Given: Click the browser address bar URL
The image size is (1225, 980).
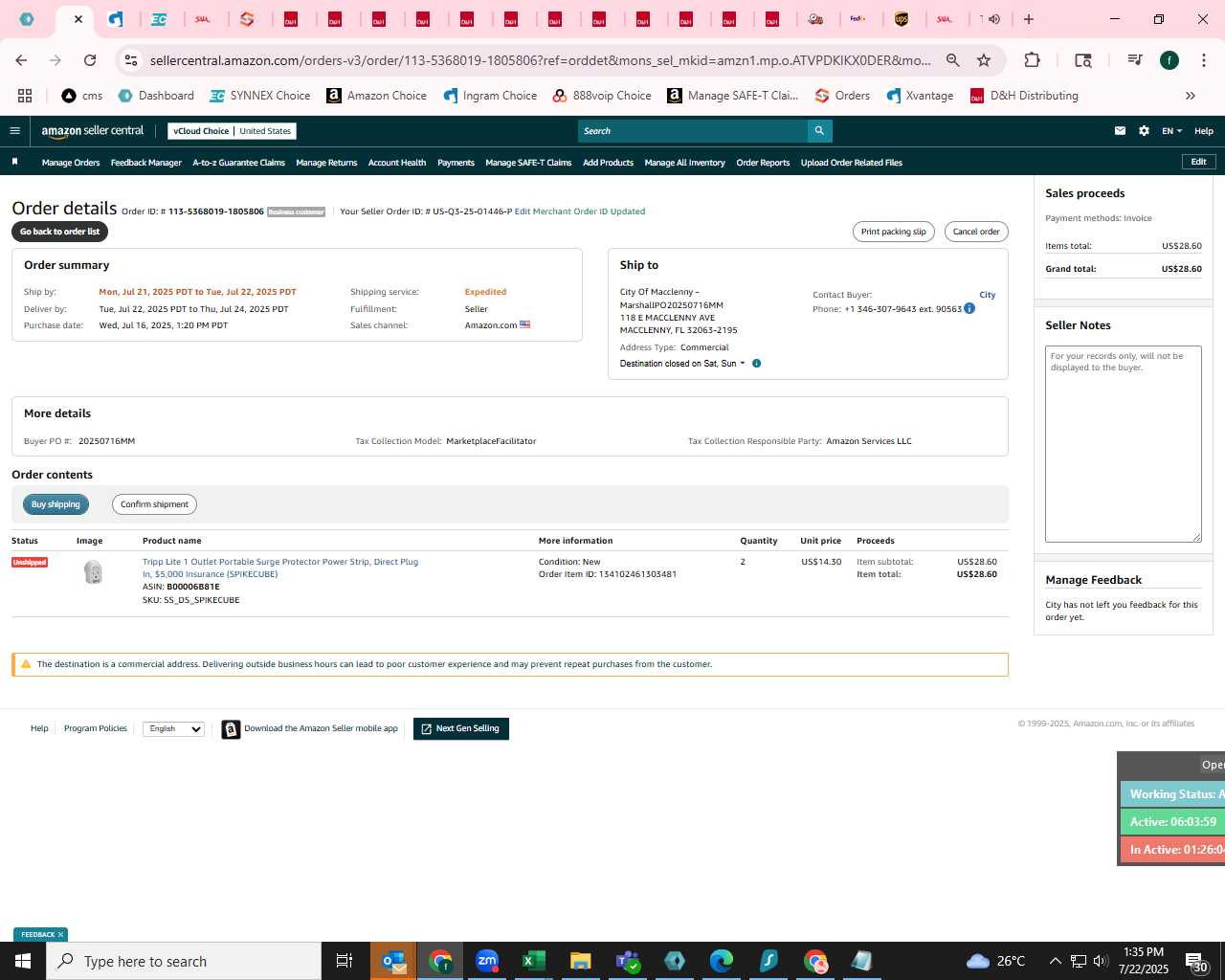Looking at the screenshot, I should (540, 60).
